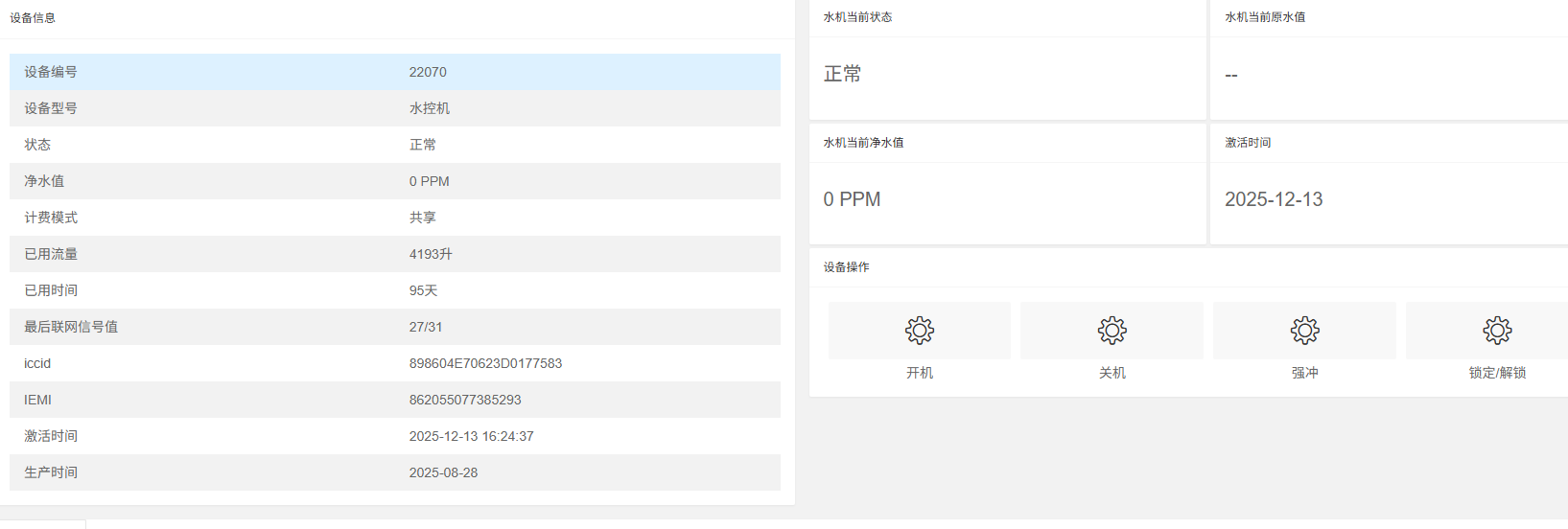Click the 激活时间 card date 2025-12-13

pos(1274,199)
